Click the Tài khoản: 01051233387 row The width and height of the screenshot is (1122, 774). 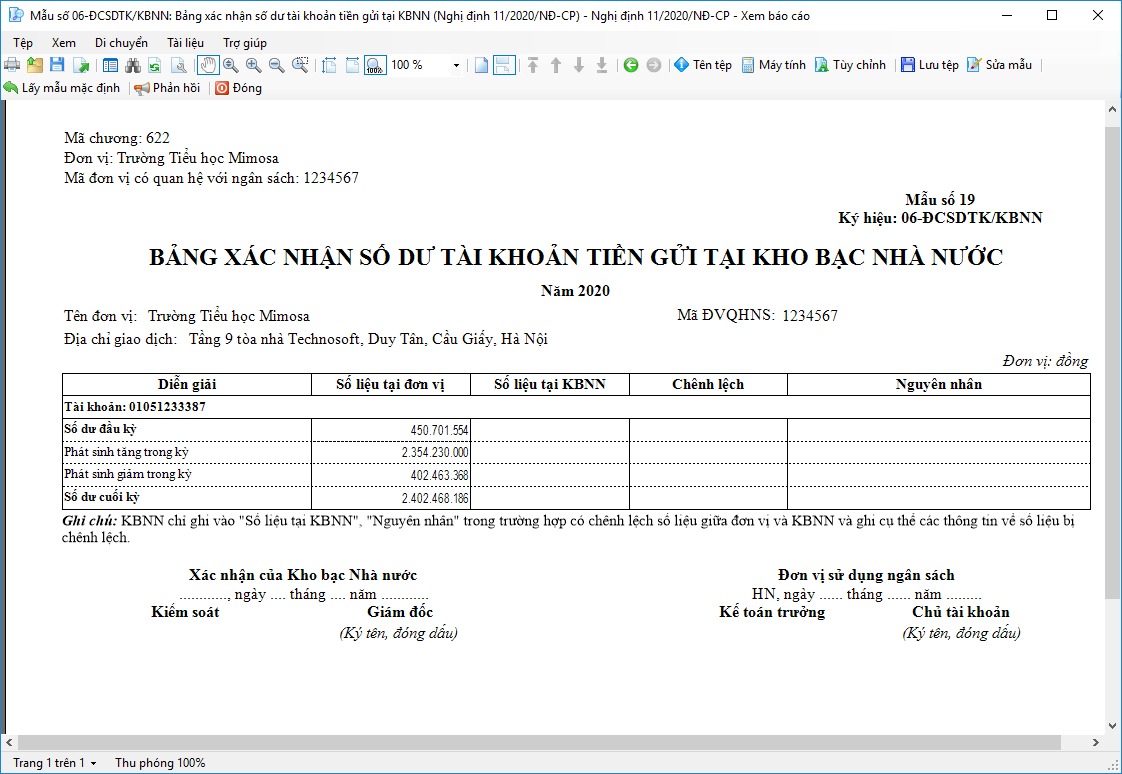point(576,407)
